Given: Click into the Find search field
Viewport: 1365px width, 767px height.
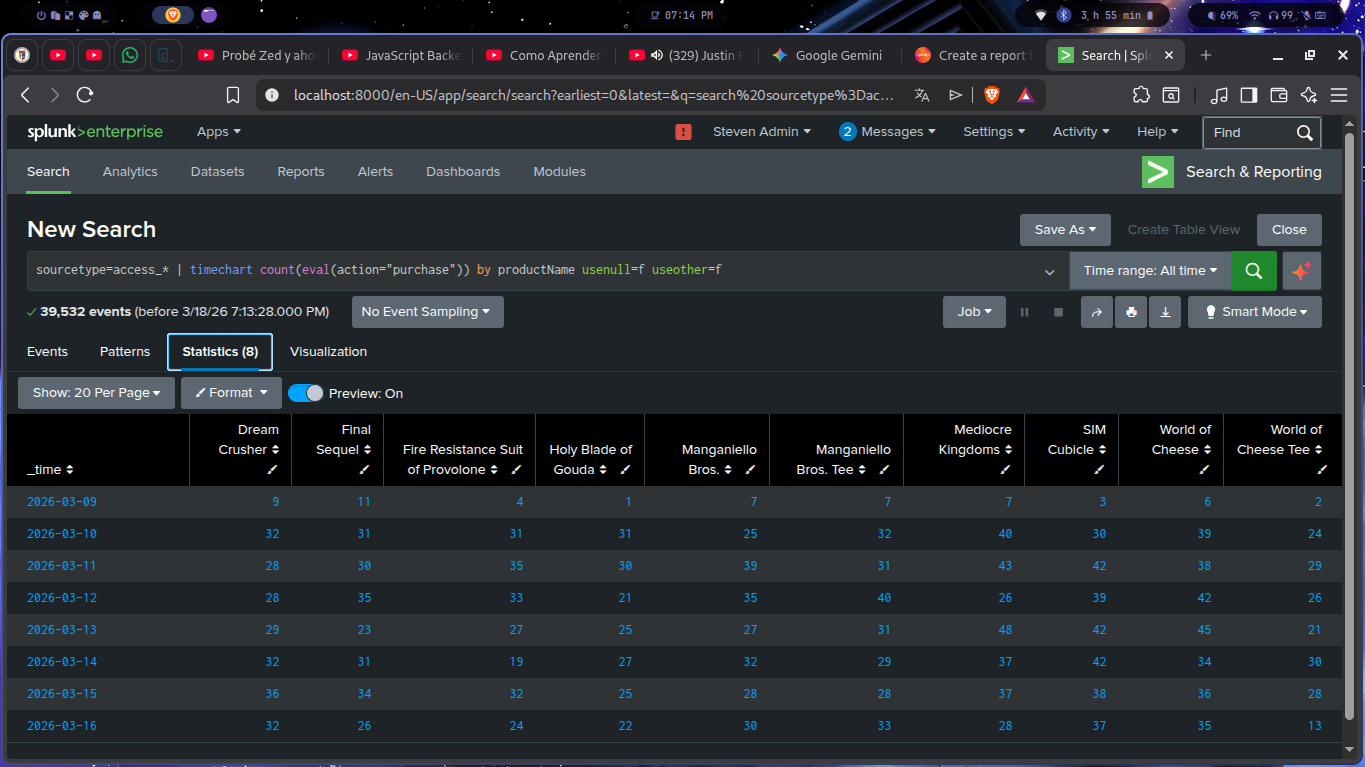Looking at the screenshot, I should coord(1250,132).
